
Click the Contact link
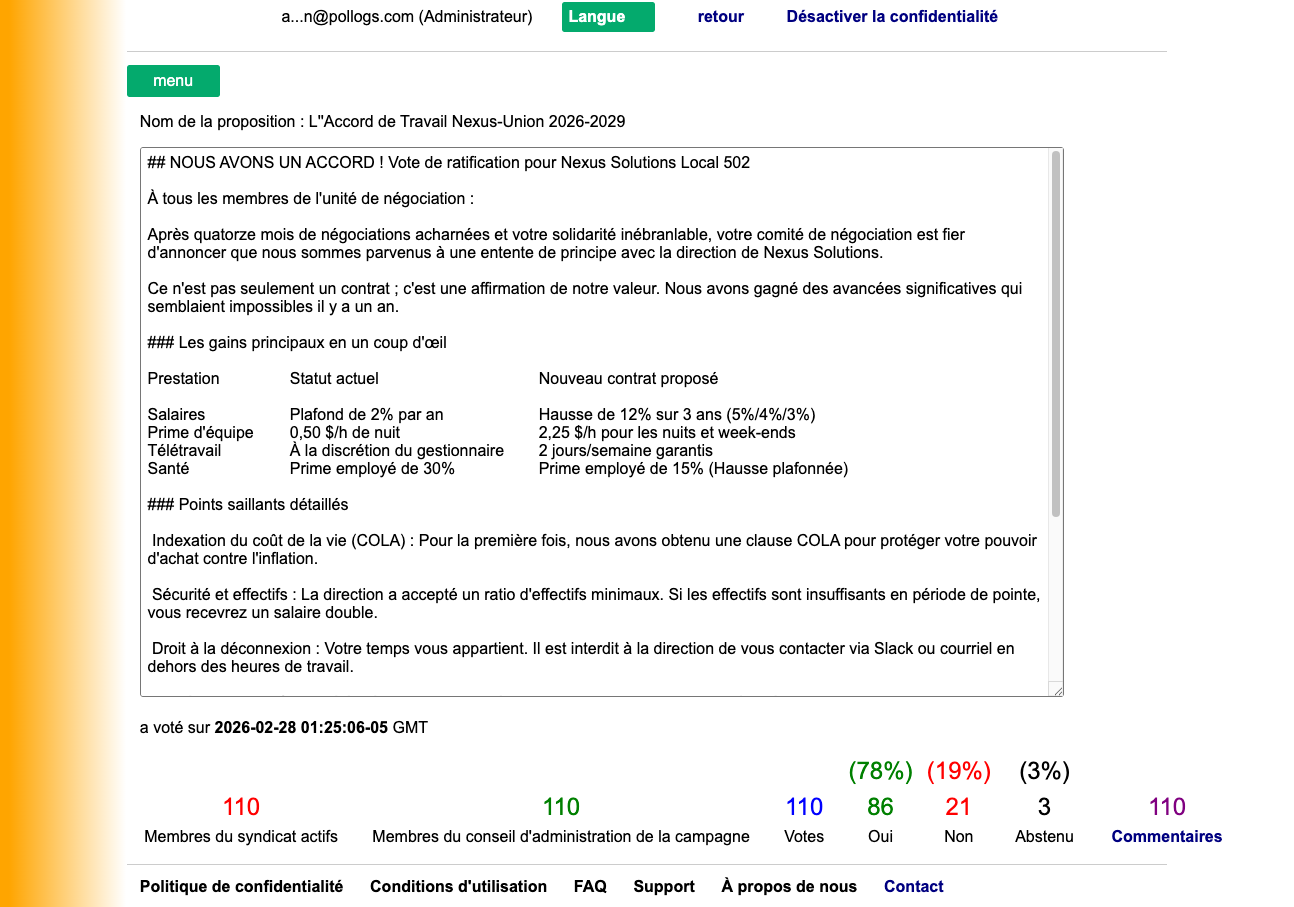click(x=913, y=886)
